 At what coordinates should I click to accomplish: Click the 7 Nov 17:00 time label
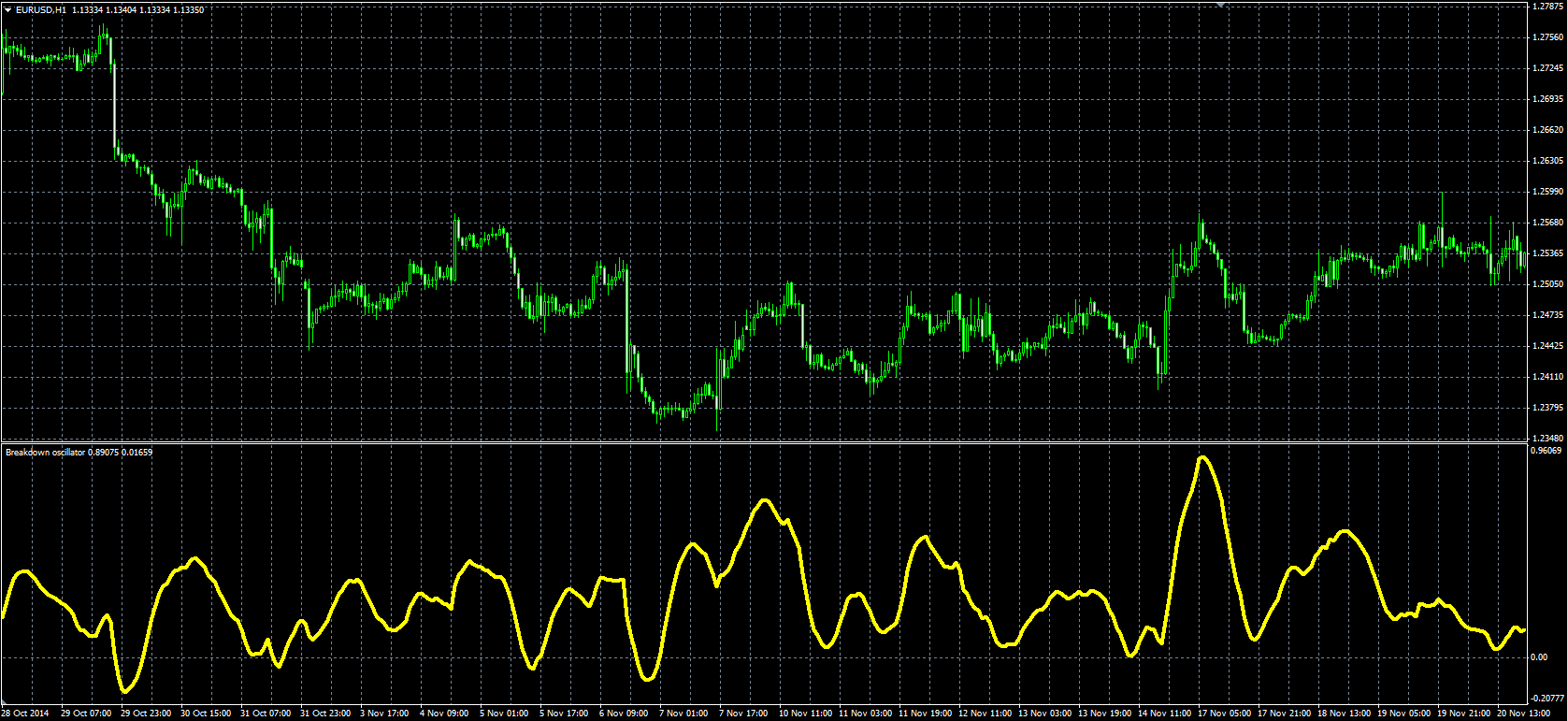coord(744,714)
